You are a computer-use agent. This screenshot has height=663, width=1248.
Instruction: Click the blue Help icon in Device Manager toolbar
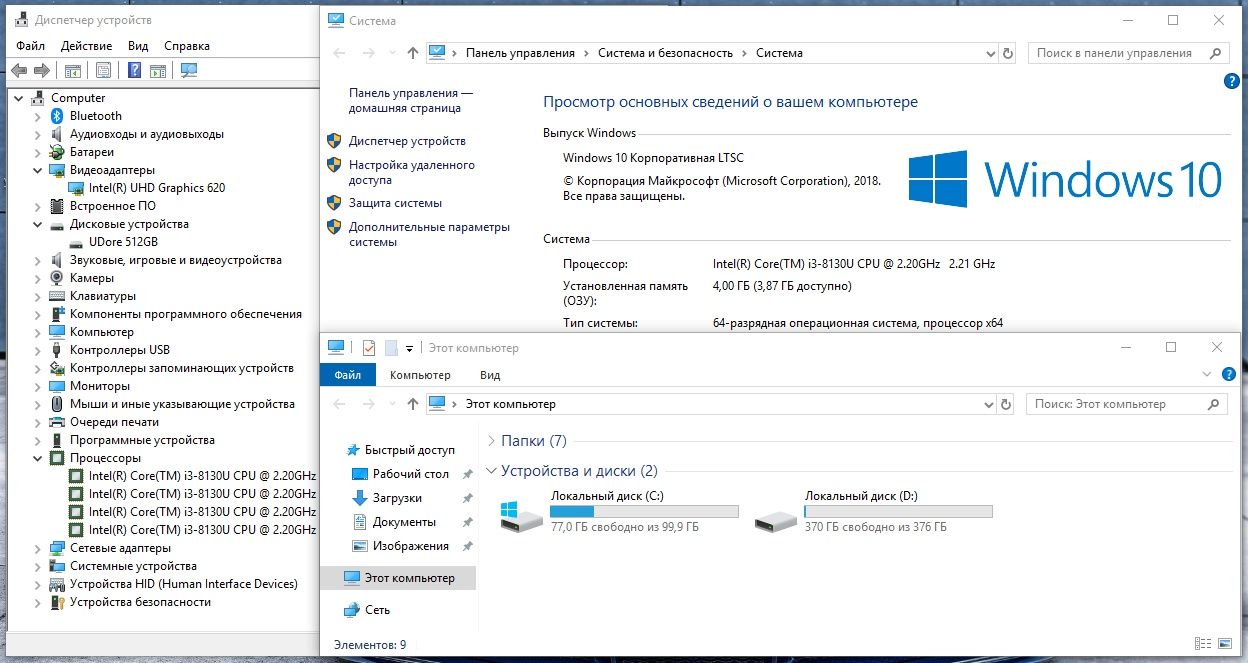[134, 70]
